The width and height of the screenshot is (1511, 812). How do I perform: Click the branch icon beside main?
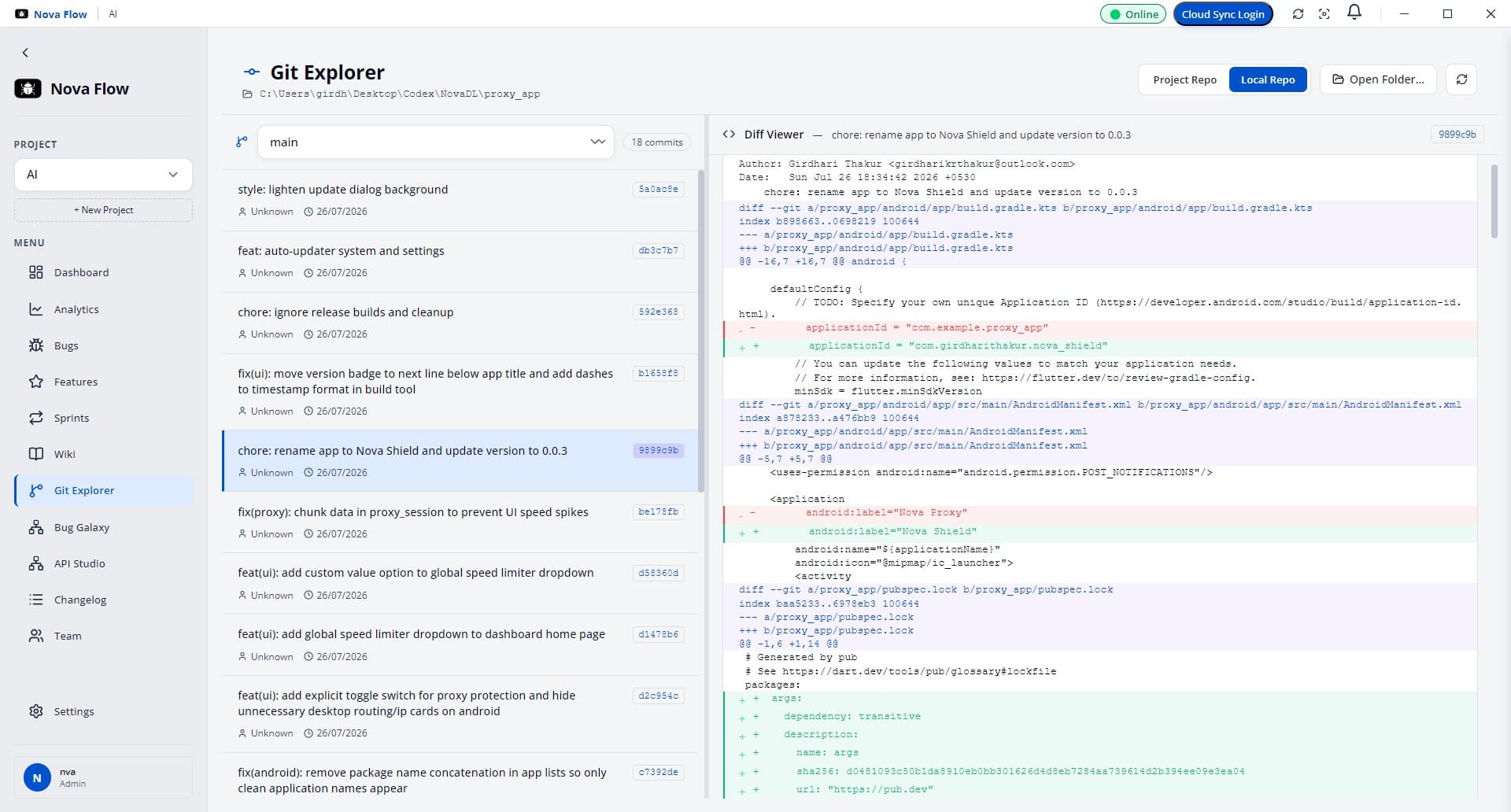click(242, 142)
